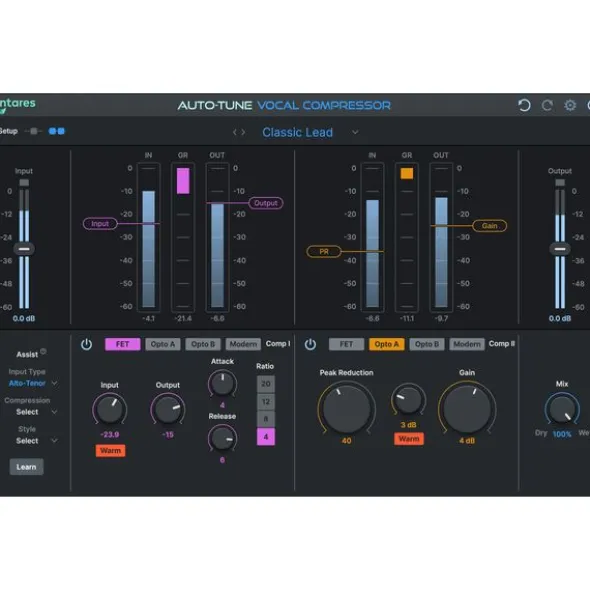Go to next preset arrow
590x591 pixels.
[243, 132]
